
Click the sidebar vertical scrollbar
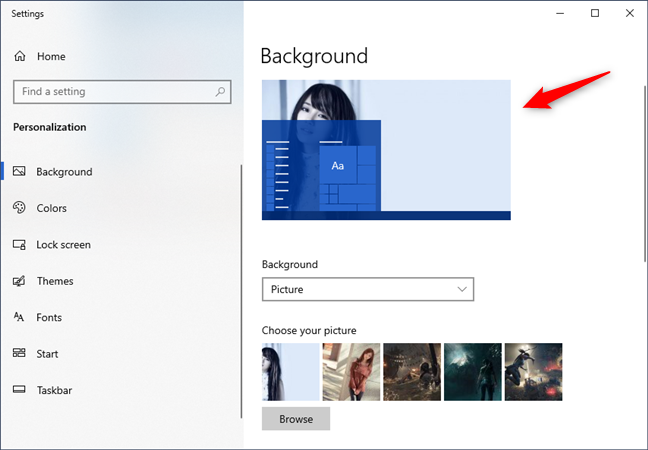(x=241, y=291)
